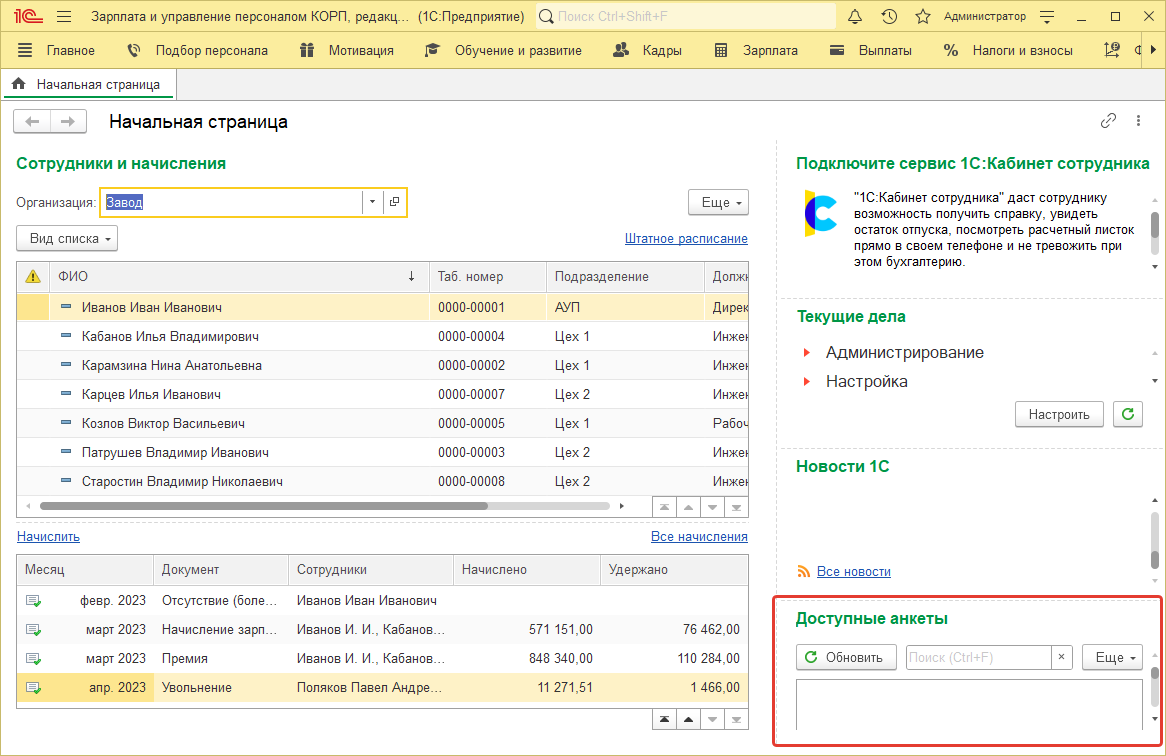Select the Отсутствие (боле… document row
1166x756 pixels.
(382, 601)
